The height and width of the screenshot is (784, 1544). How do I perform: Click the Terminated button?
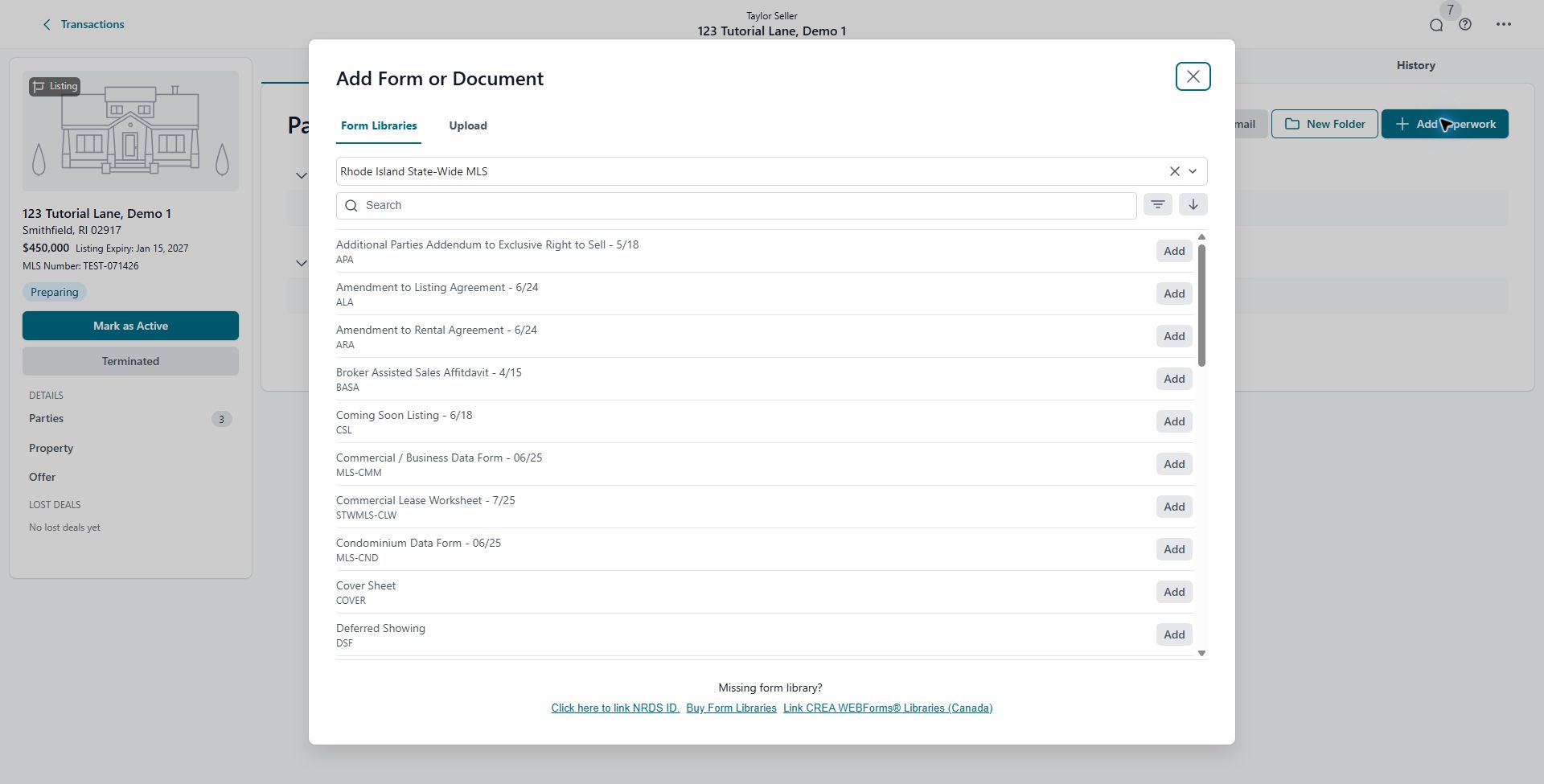[130, 361]
